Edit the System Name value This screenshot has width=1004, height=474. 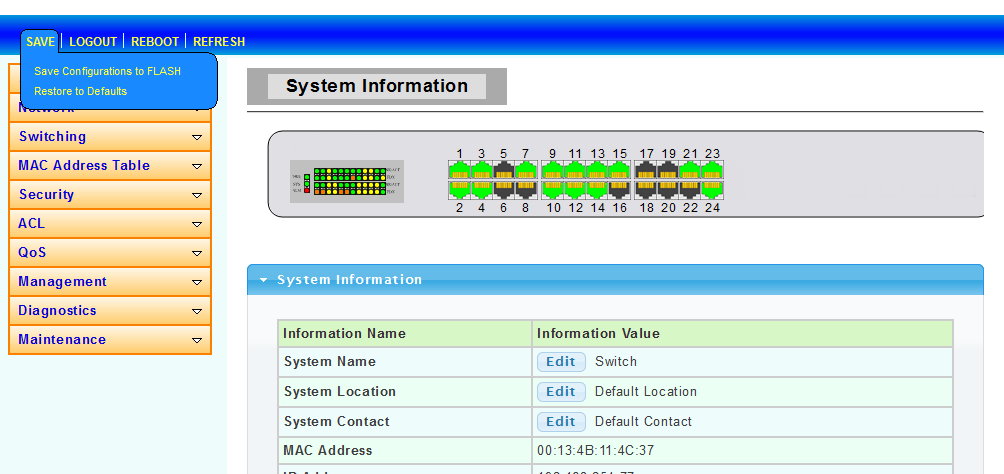click(560, 362)
